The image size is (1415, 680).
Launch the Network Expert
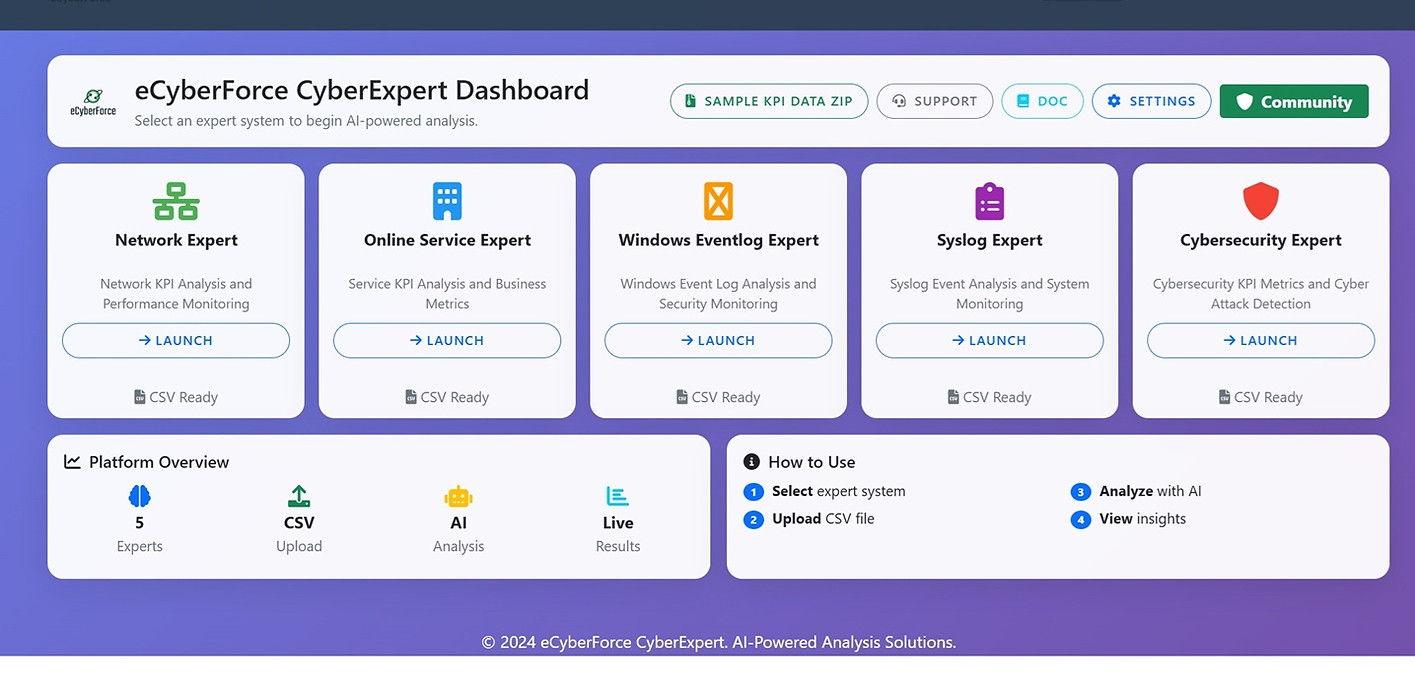pyautogui.click(x=176, y=340)
